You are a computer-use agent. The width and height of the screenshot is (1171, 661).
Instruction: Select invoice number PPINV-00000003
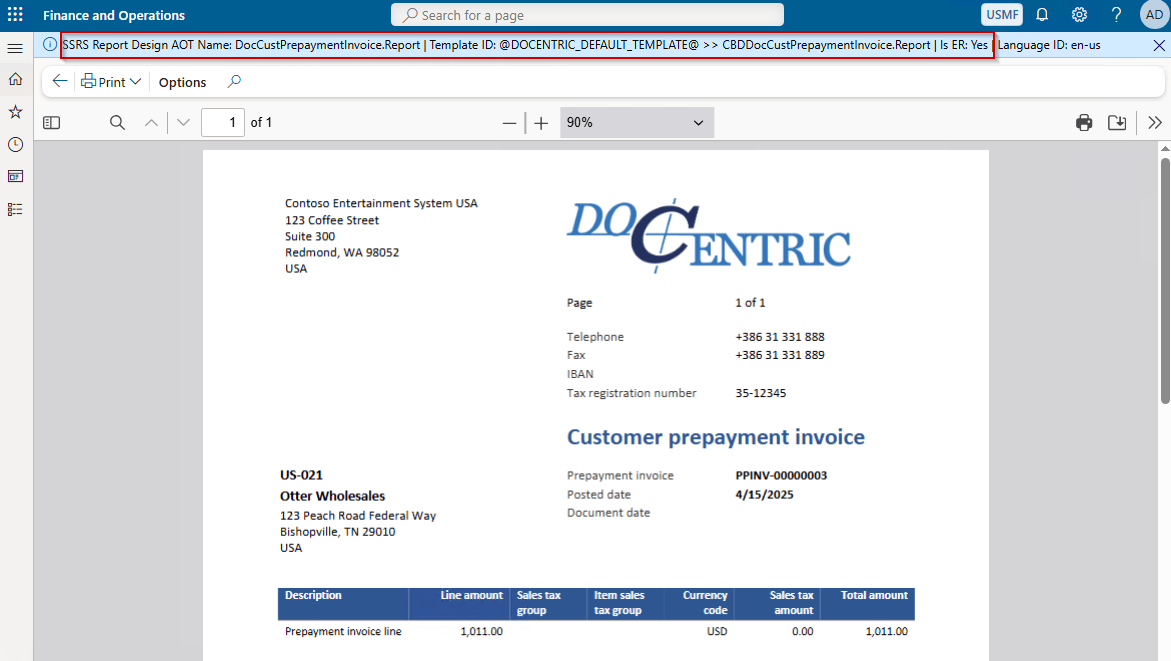pyautogui.click(x=781, y=475)
